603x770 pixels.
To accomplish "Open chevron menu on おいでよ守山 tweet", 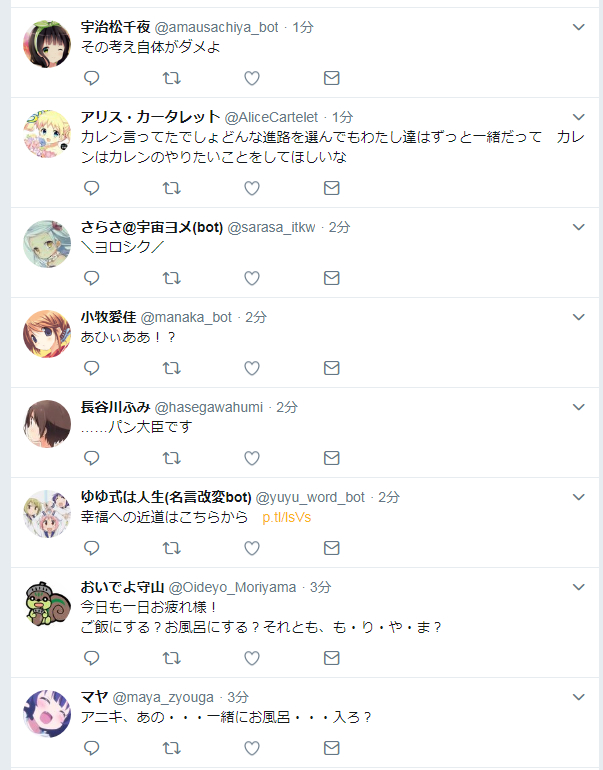I will [579, 587].
